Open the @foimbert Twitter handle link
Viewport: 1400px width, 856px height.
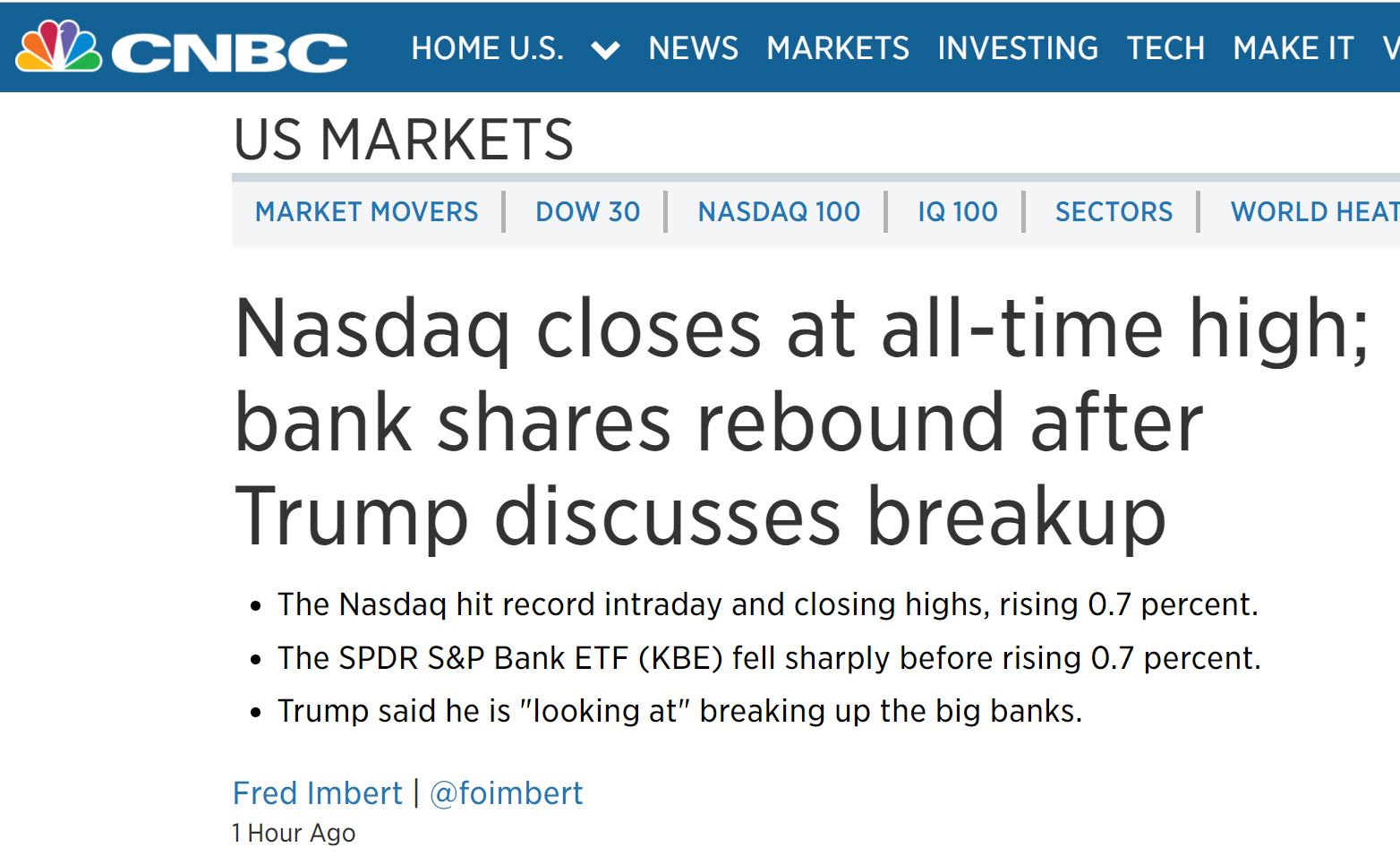(x=507, y=793)
